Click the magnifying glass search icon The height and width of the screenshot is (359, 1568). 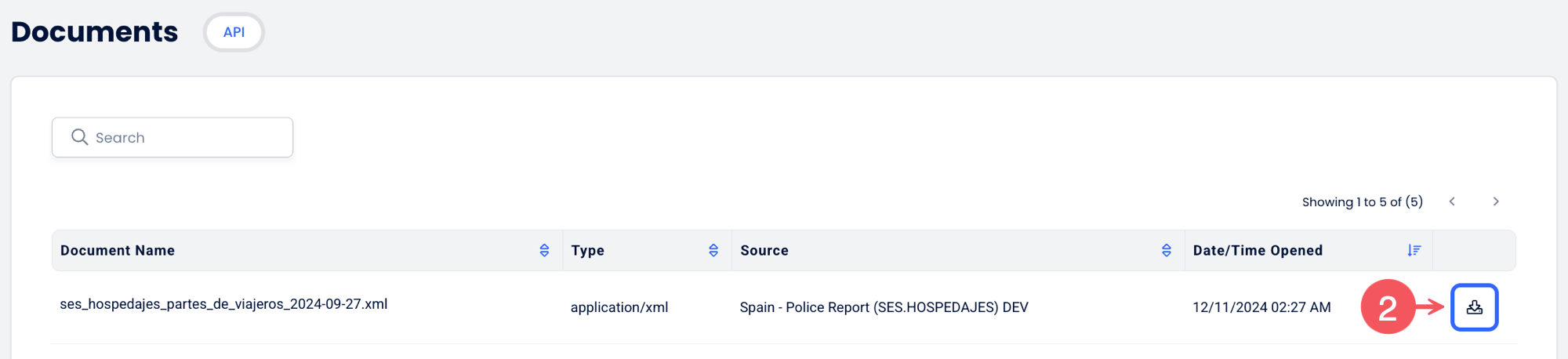tap(79, 137)
